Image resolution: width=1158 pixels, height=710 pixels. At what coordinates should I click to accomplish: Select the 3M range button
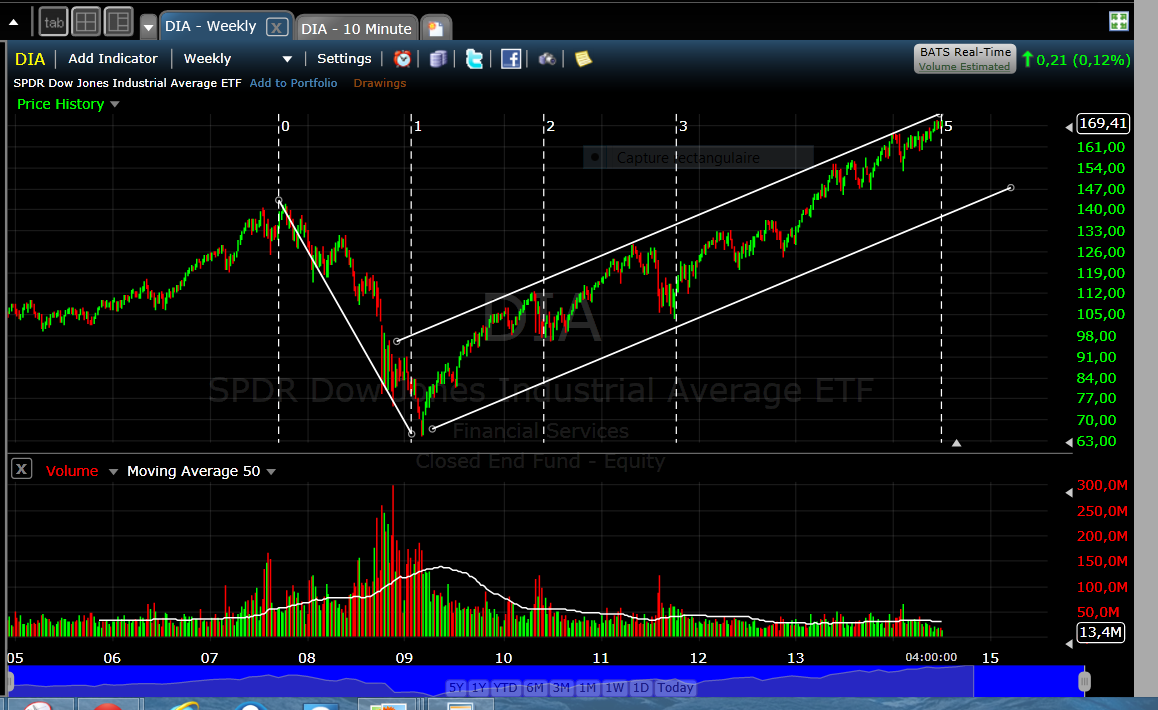click(x=561, y=688)
